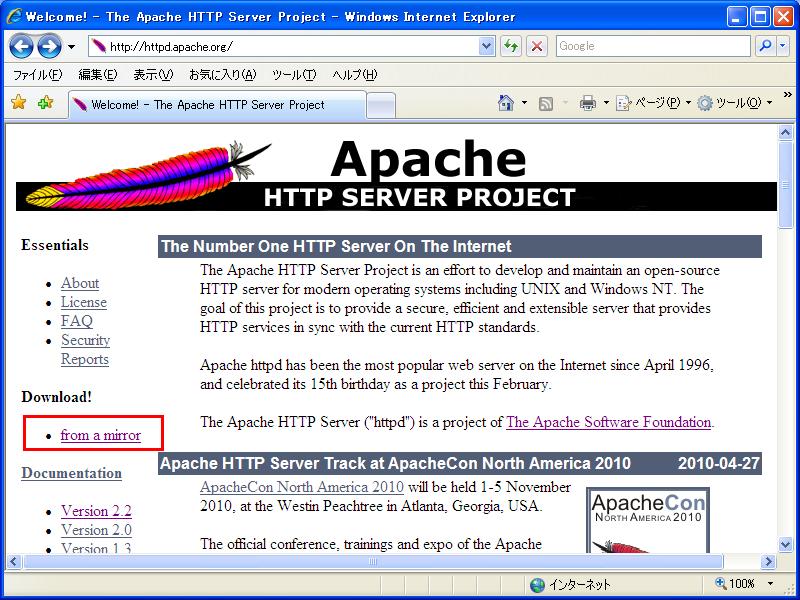Open the License link
The image size is (800, 600).
pyautogui.click(x=84, y=302)
